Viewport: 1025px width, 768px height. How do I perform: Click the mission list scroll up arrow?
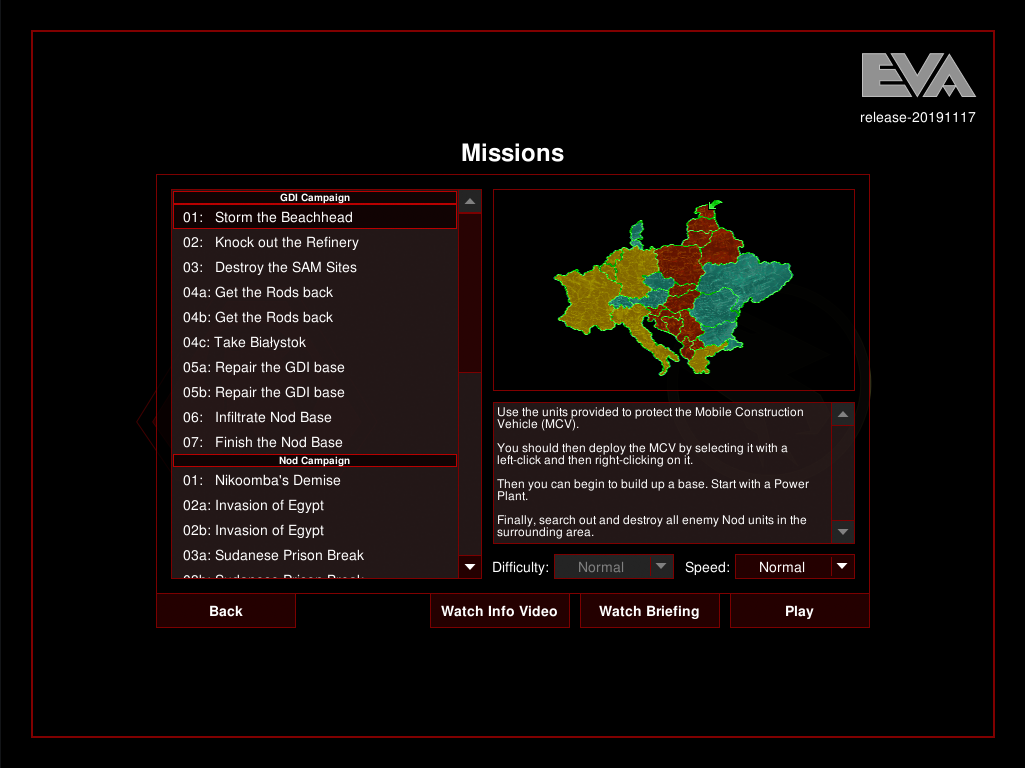(x=470, y=201)
